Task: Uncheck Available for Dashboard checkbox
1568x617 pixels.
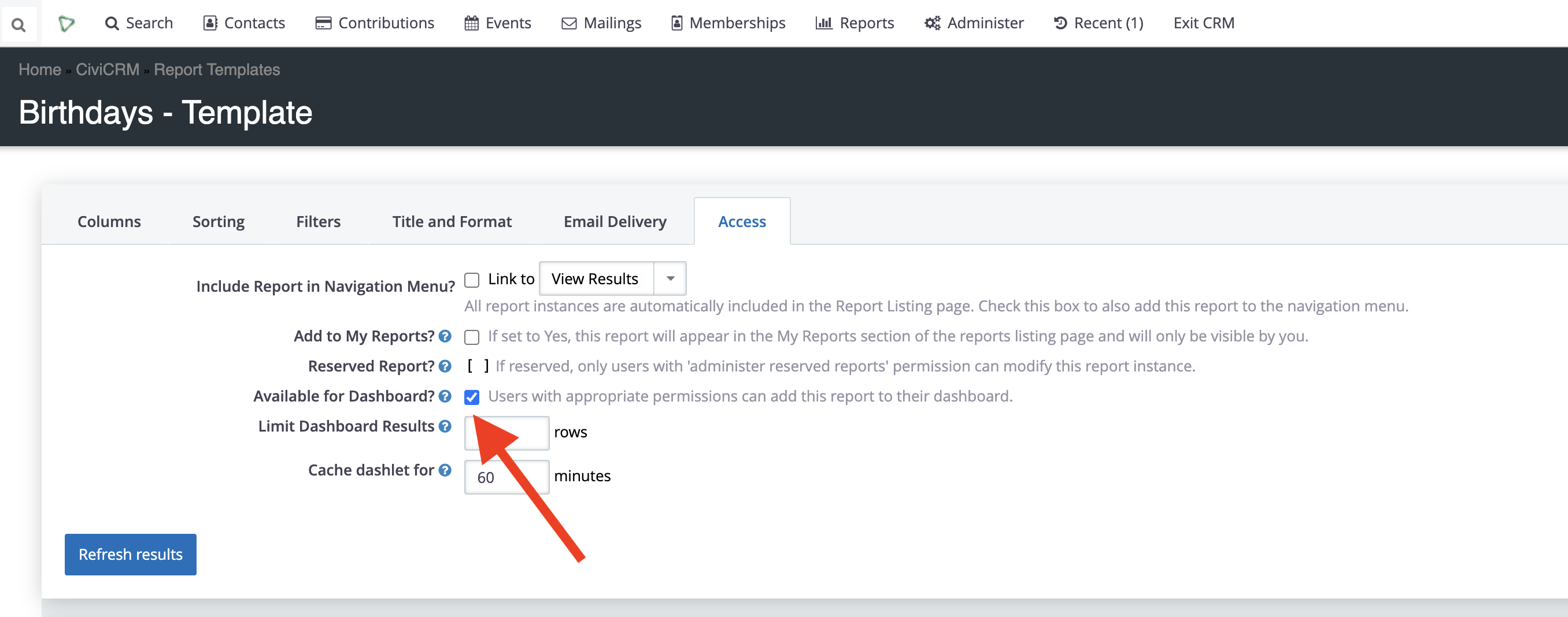Action: [x=472, y=397]
